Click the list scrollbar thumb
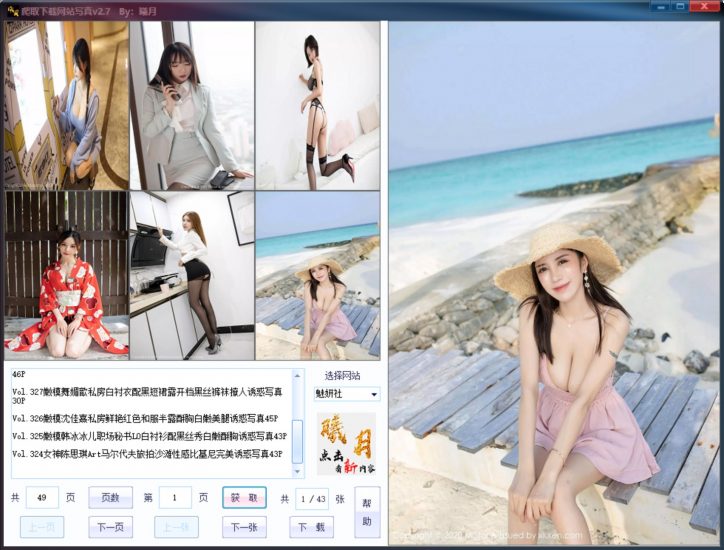Viewport: 724px width, 550px height. (x=298, y=441)
